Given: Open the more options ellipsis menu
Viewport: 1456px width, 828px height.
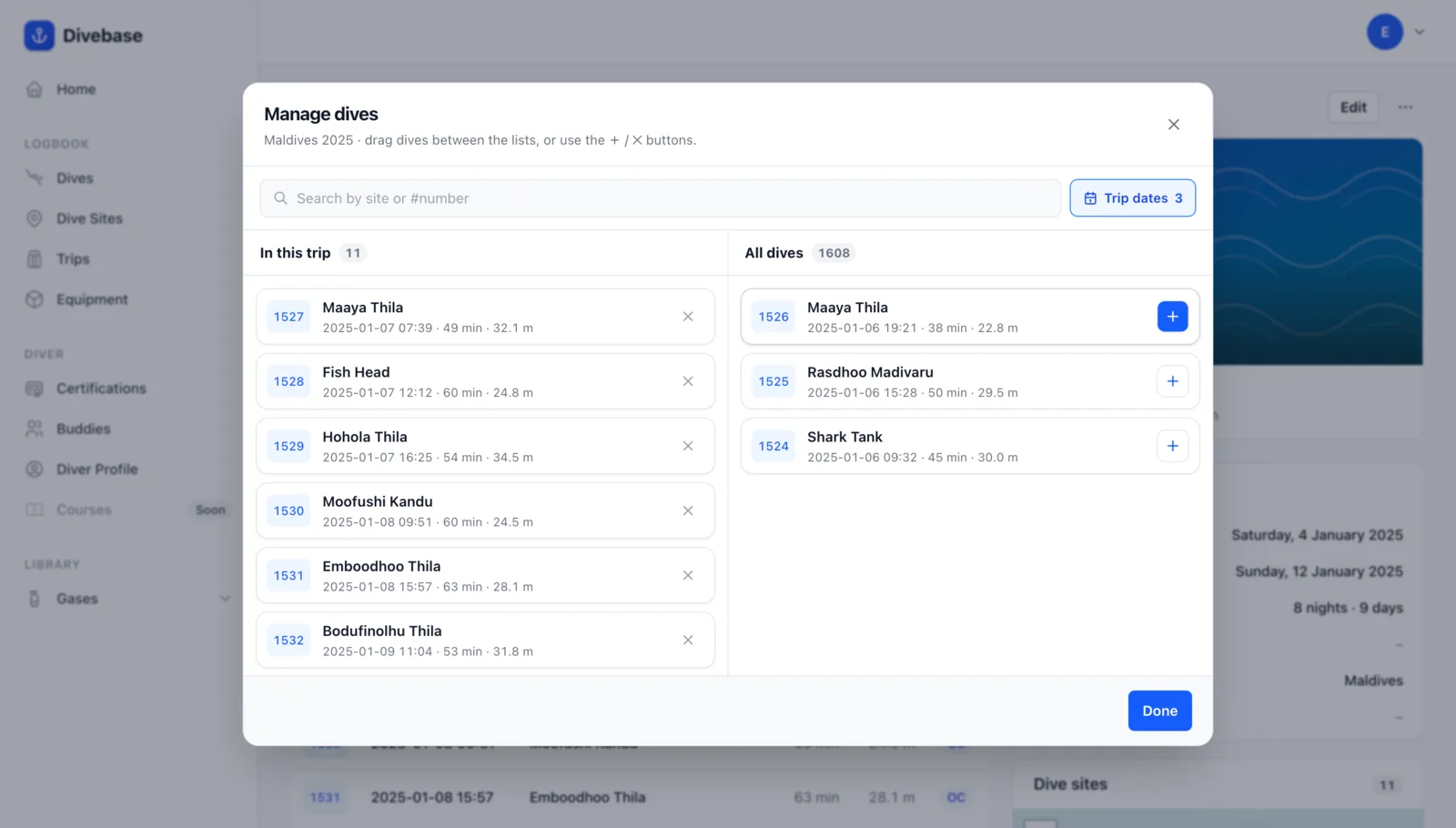Looking at the screenshot, I should tap(1405, 107).
